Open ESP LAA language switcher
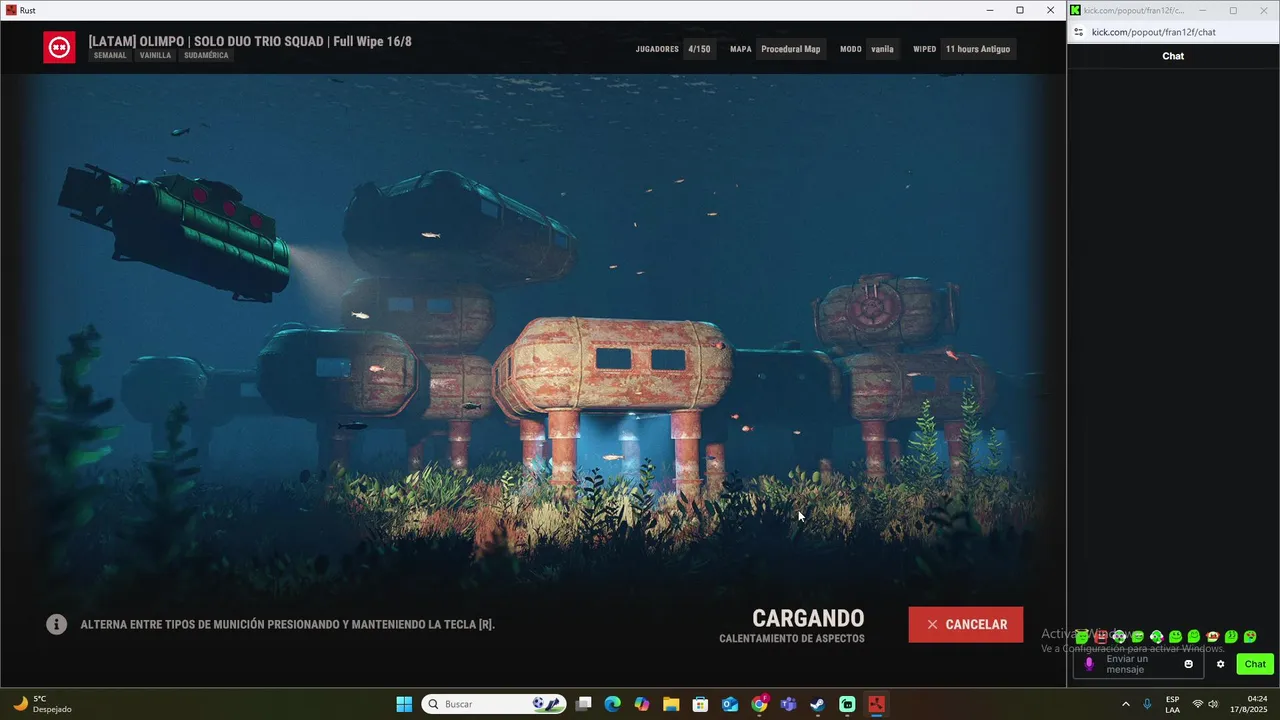This screenshot has height=720, width=1280. pos(1172,704)
